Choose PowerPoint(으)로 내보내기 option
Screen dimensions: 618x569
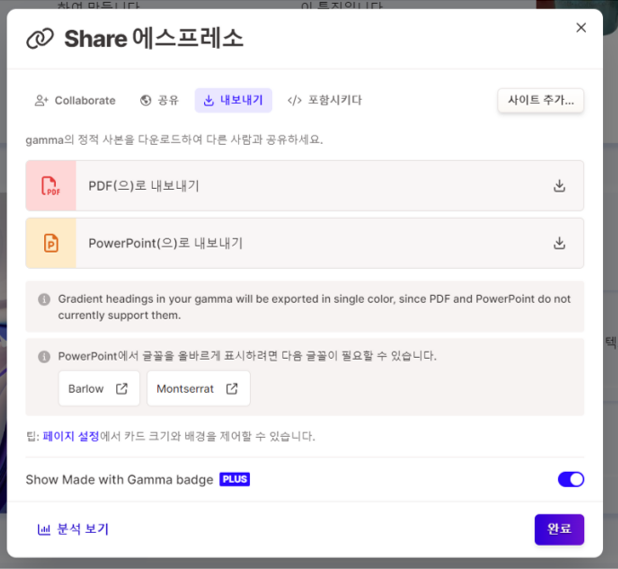(x=305, y=243)
